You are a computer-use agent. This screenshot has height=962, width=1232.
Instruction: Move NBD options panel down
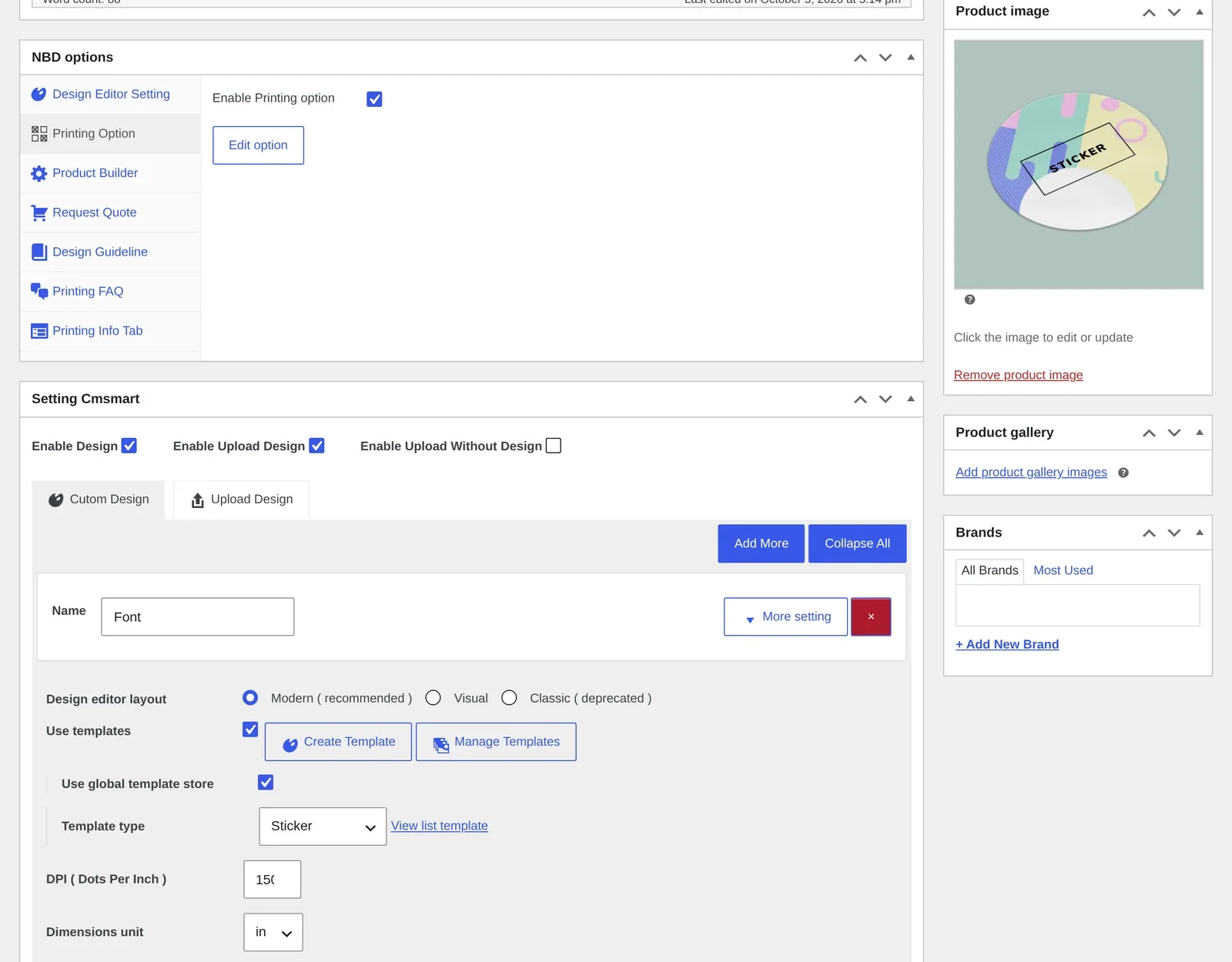click(x=885, y=58)
